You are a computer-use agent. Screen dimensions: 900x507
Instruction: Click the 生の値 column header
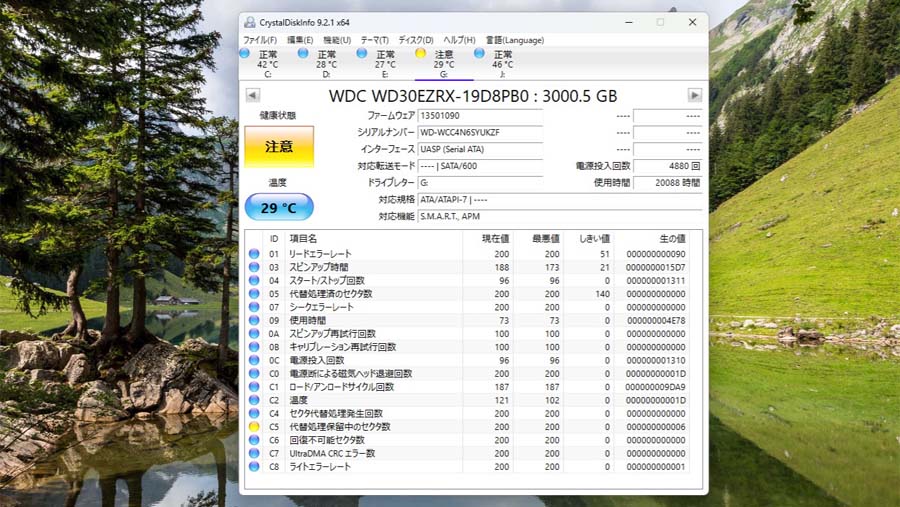[x=672, y=238]
